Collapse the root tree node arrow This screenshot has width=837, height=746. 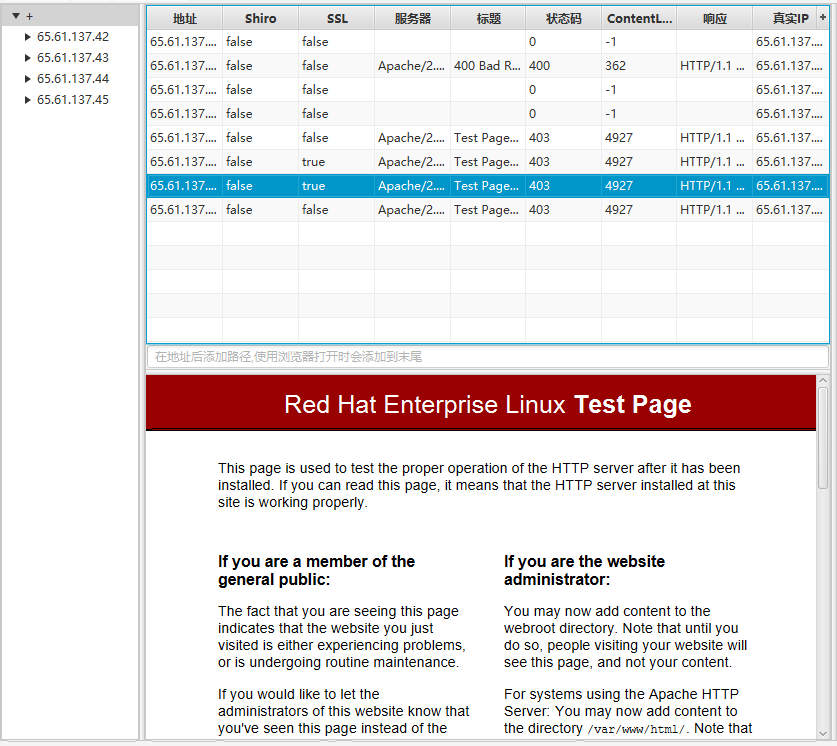click(x=16, y=16)
